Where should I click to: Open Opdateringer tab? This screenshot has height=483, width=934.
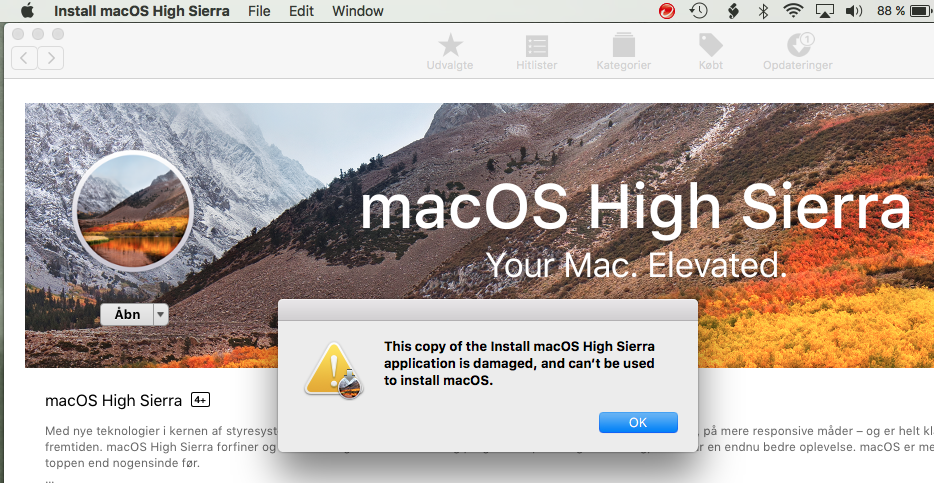[798, 52]
